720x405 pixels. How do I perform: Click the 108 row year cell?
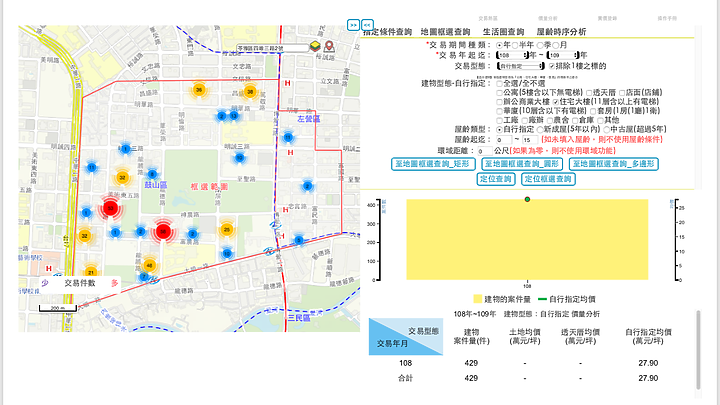pos(405,363)
